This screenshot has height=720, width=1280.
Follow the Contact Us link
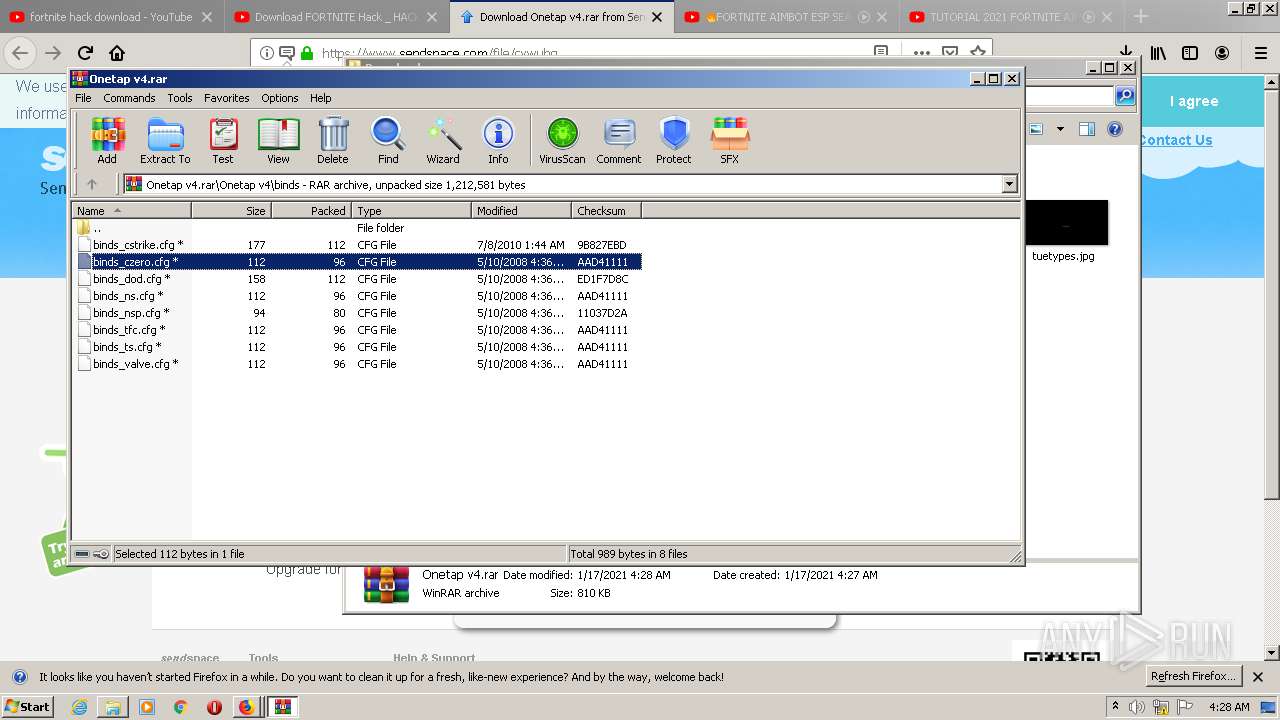tap(1176, 140)
